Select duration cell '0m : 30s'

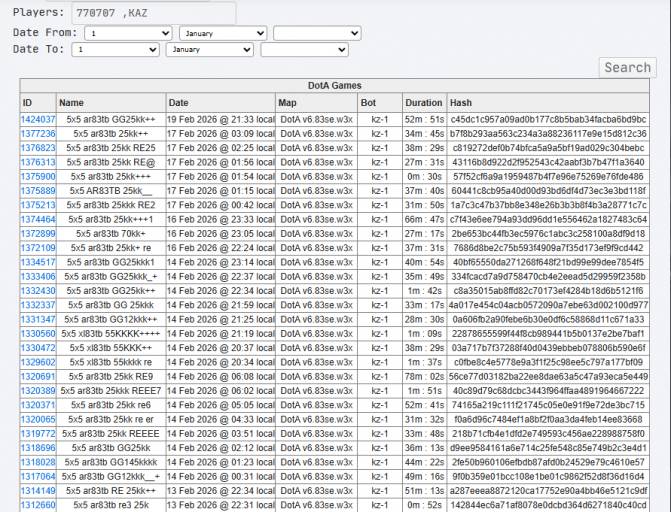point(424,176)
